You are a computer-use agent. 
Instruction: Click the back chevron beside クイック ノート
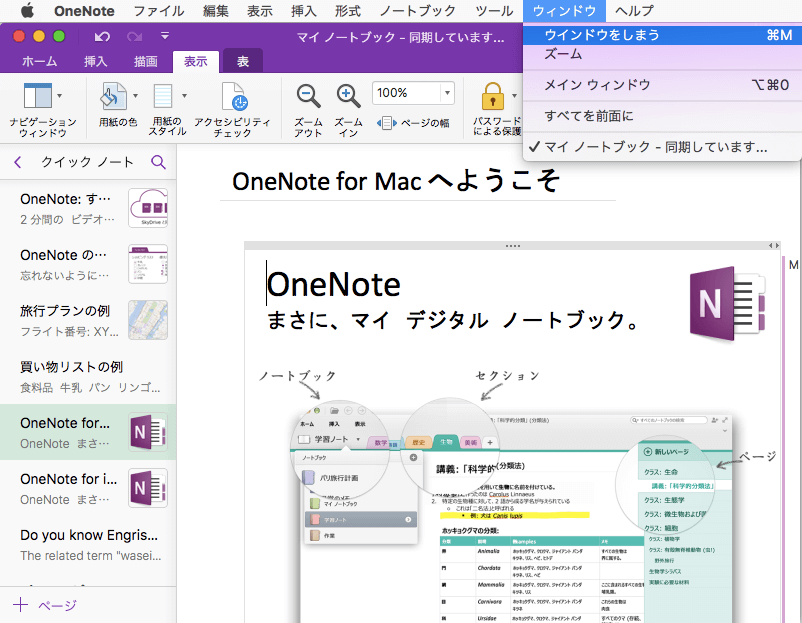(18, 162)
